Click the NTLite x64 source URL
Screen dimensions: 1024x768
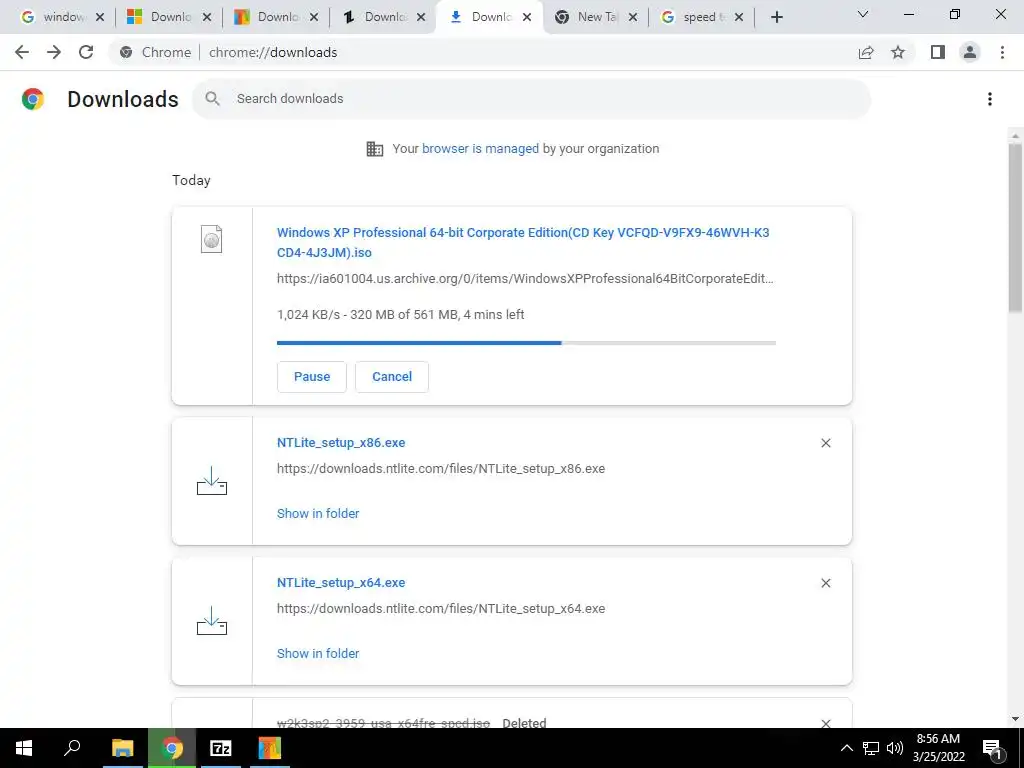tap(441, 609)
